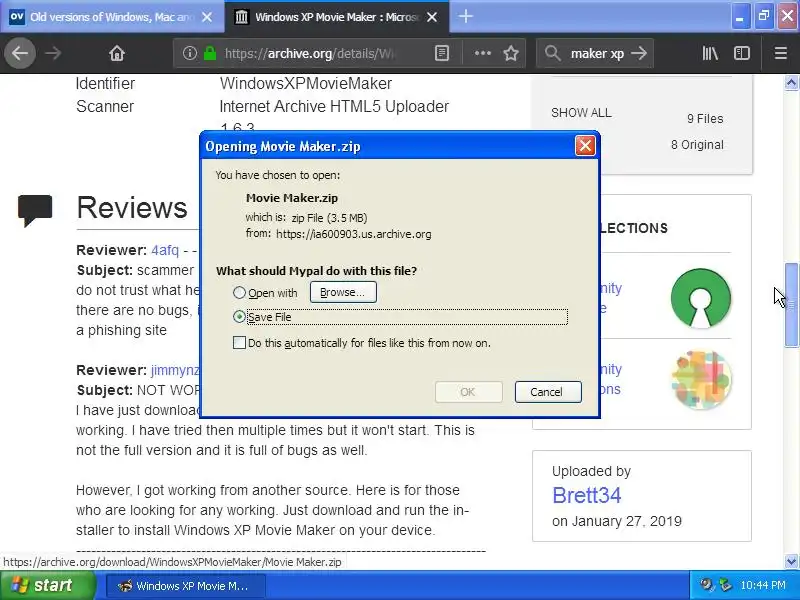The height and width of the screenshot is (600, 800).
Task: Open the hamburger application menu
Action: click(781, 53)
